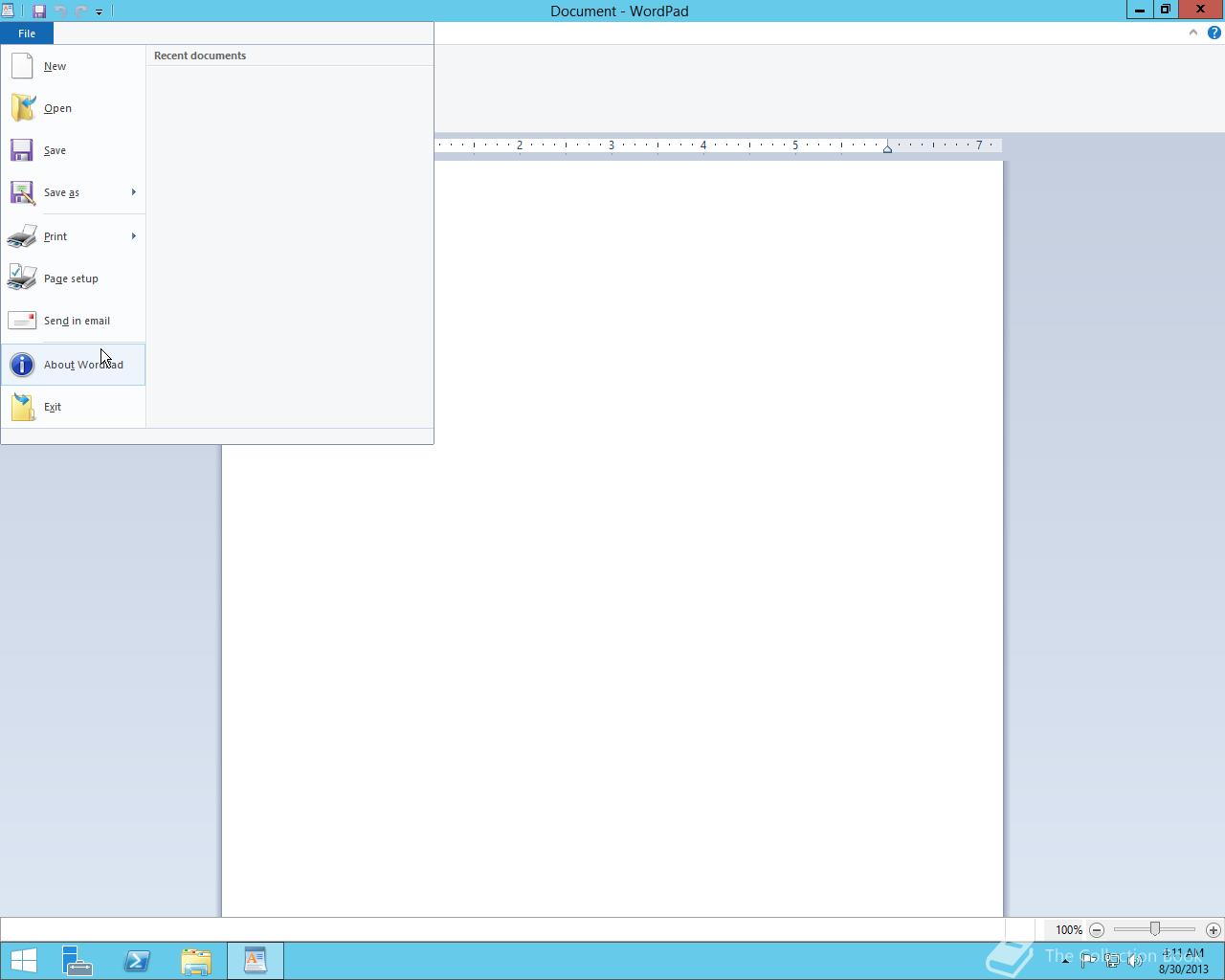1225x980 pixels.
Task: Click the Undo arrow in title bar
Action: [60, 11]
